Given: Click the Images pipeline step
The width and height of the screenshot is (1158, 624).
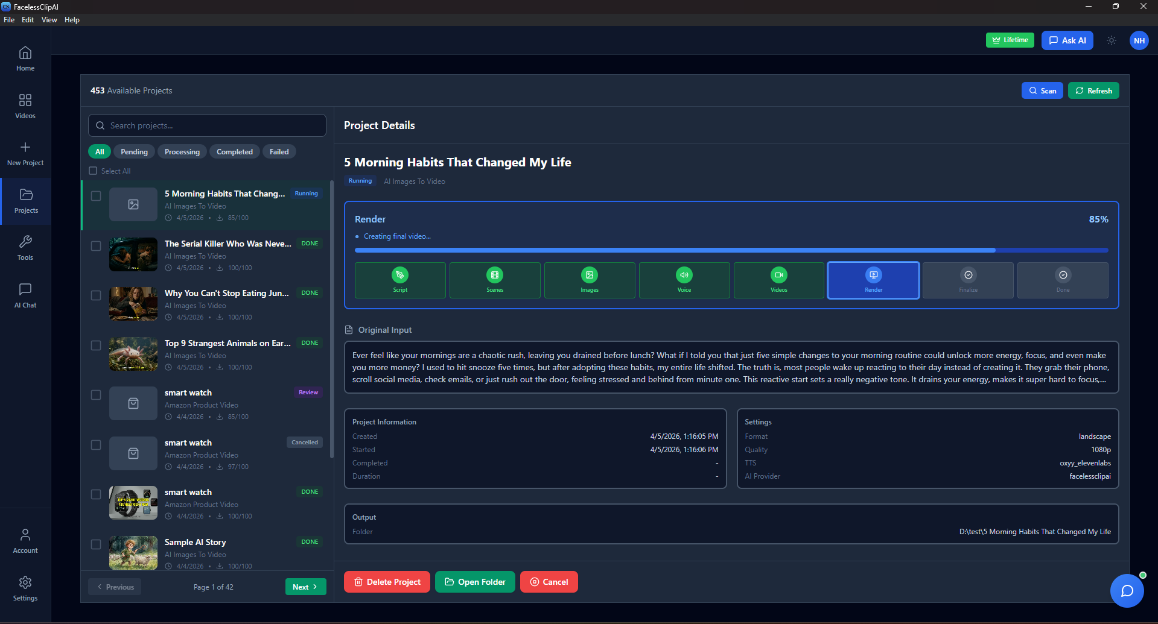Looking at the screenshot, I should coord(589,280).
